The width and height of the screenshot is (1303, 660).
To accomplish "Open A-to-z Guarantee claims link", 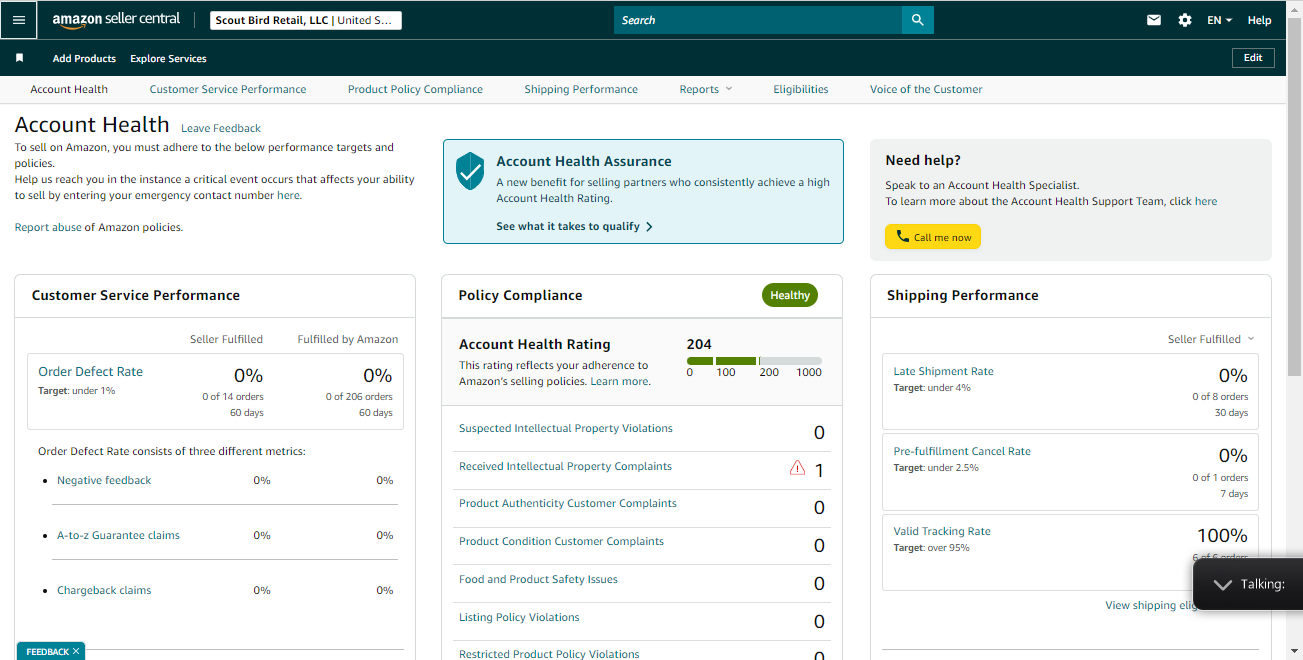I will click(x=118, y=535).
